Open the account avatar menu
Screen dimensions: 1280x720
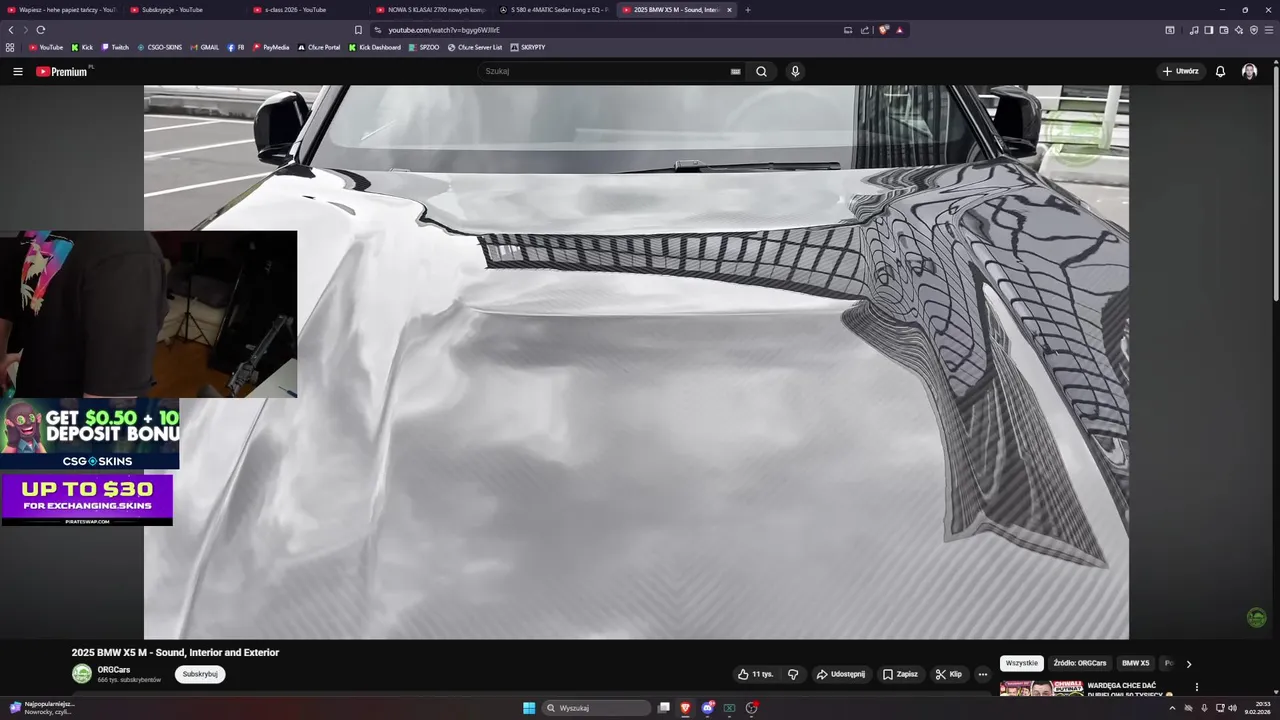tap(1249, 71)
